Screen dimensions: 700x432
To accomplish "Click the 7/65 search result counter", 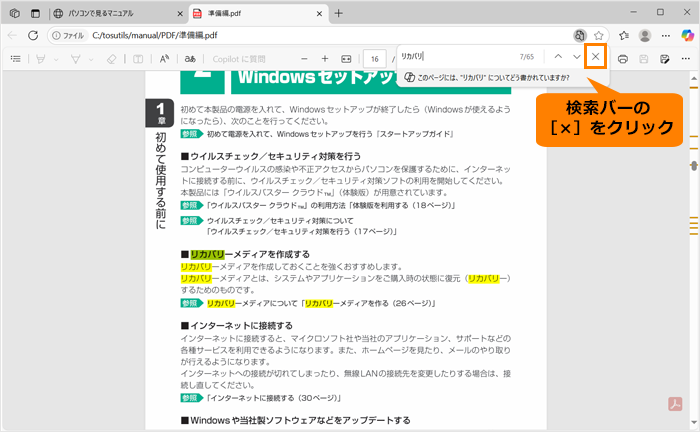I will click(x=527, y=57).
